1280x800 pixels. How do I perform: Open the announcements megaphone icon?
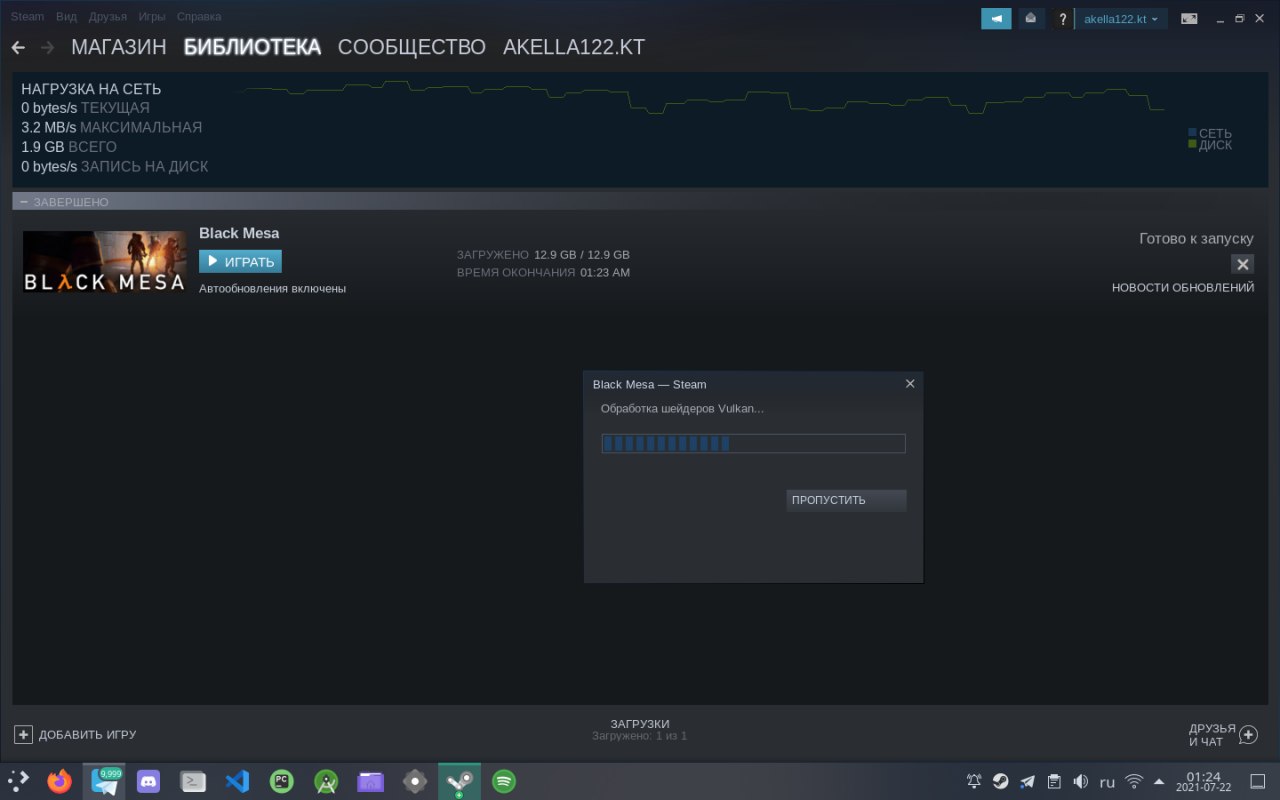click(996, 18)
